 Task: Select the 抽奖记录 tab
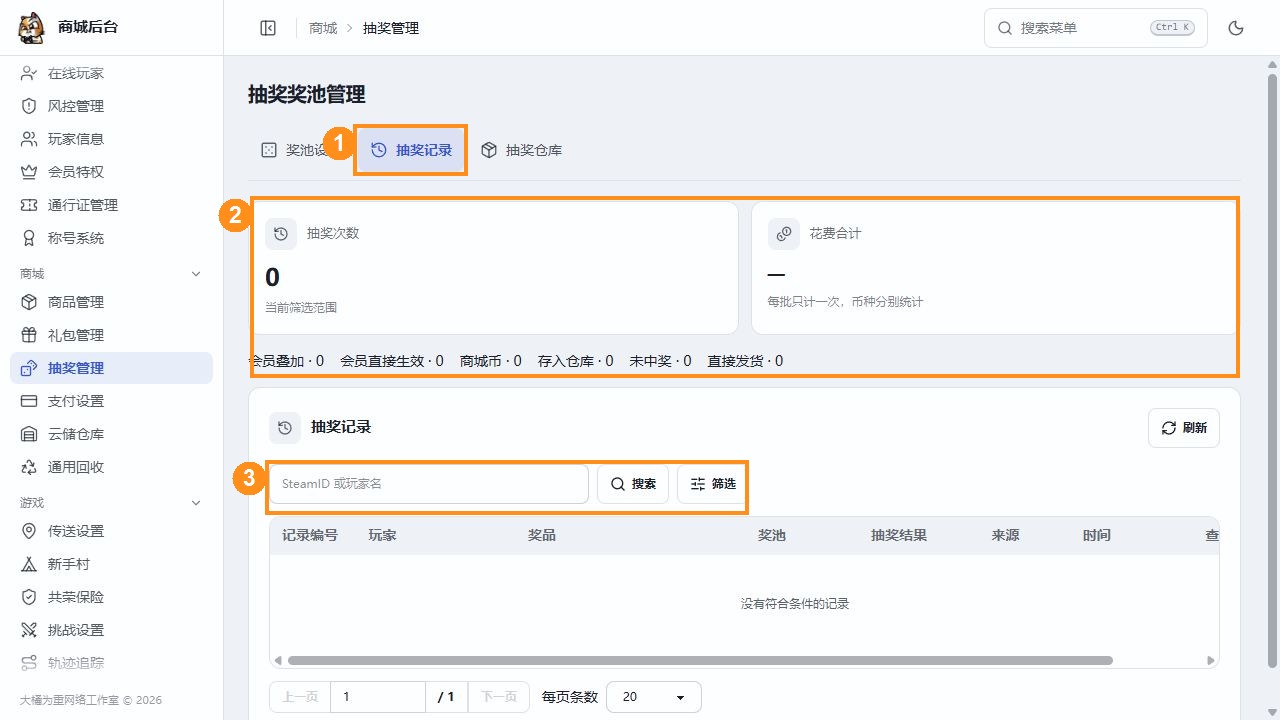click(411, 150)
